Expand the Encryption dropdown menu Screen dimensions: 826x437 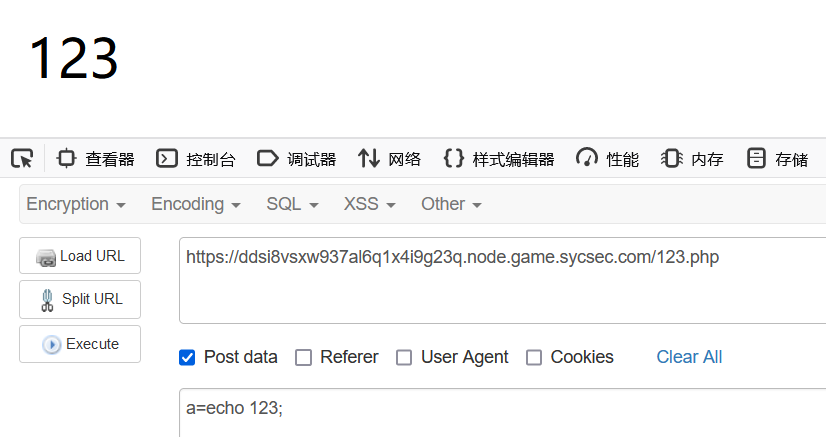76,204
